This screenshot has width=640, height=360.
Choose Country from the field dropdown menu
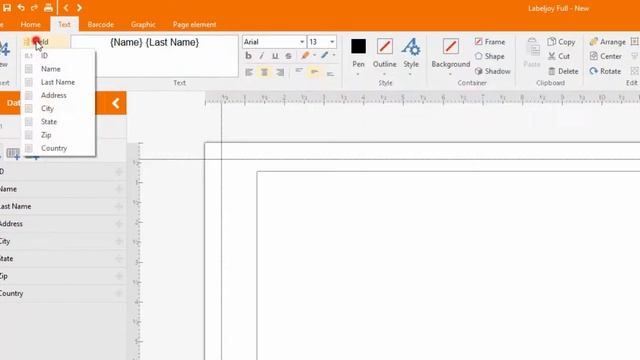(58, 148)
